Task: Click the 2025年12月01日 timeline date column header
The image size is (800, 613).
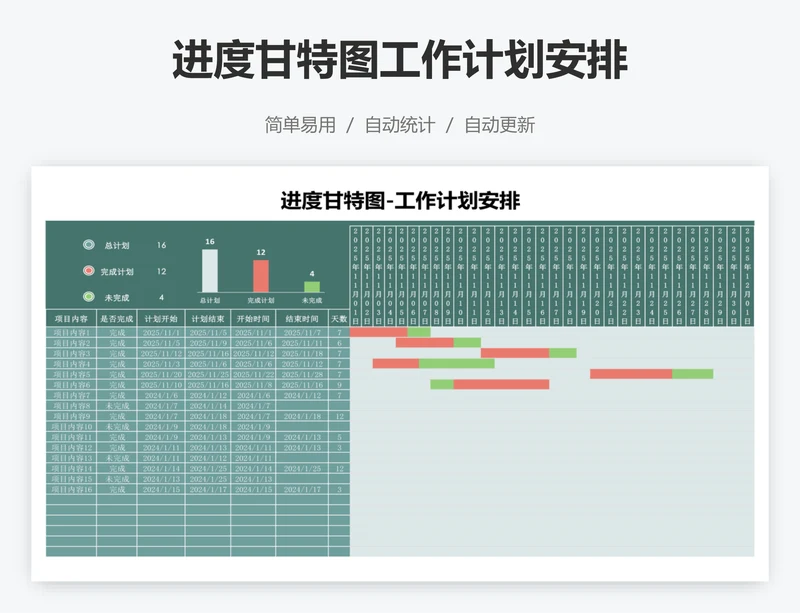Action: point(747,276)
